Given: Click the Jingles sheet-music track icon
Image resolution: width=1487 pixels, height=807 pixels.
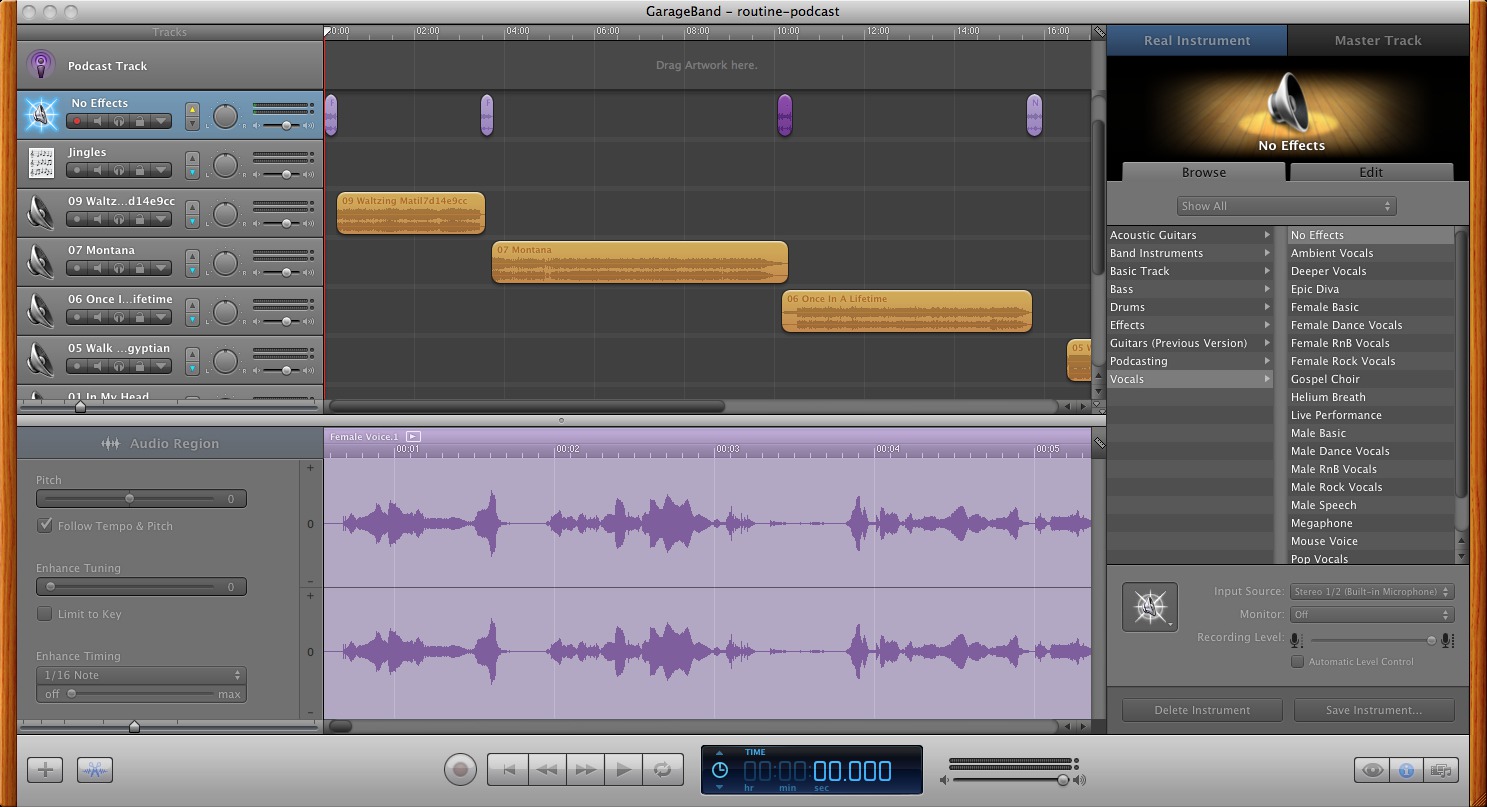Looking at the screenshot, I should (x=41, y=163).
